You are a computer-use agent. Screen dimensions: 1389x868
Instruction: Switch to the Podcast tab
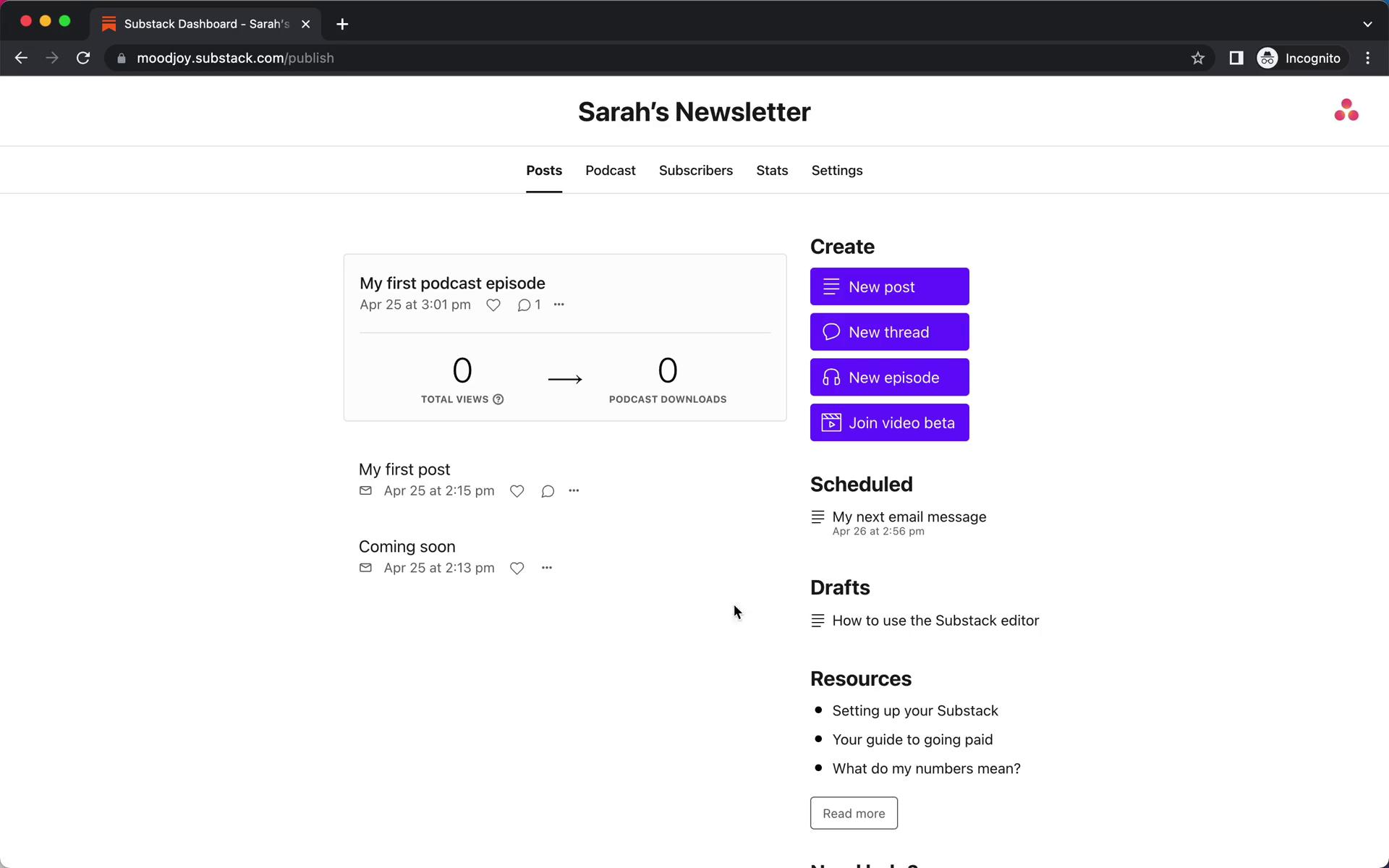[610, 170]
